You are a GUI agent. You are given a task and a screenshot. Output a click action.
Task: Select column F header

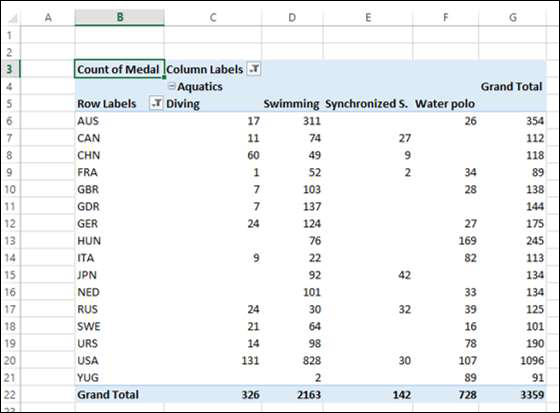445,17
